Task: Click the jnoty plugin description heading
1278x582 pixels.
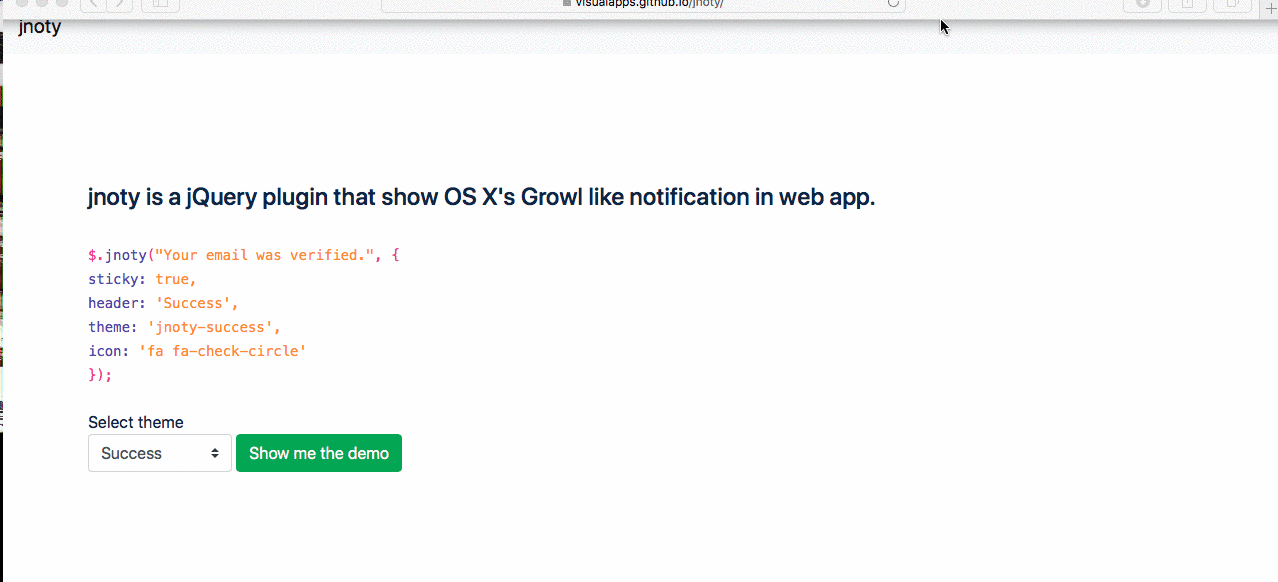Action: tap(481, 197)
